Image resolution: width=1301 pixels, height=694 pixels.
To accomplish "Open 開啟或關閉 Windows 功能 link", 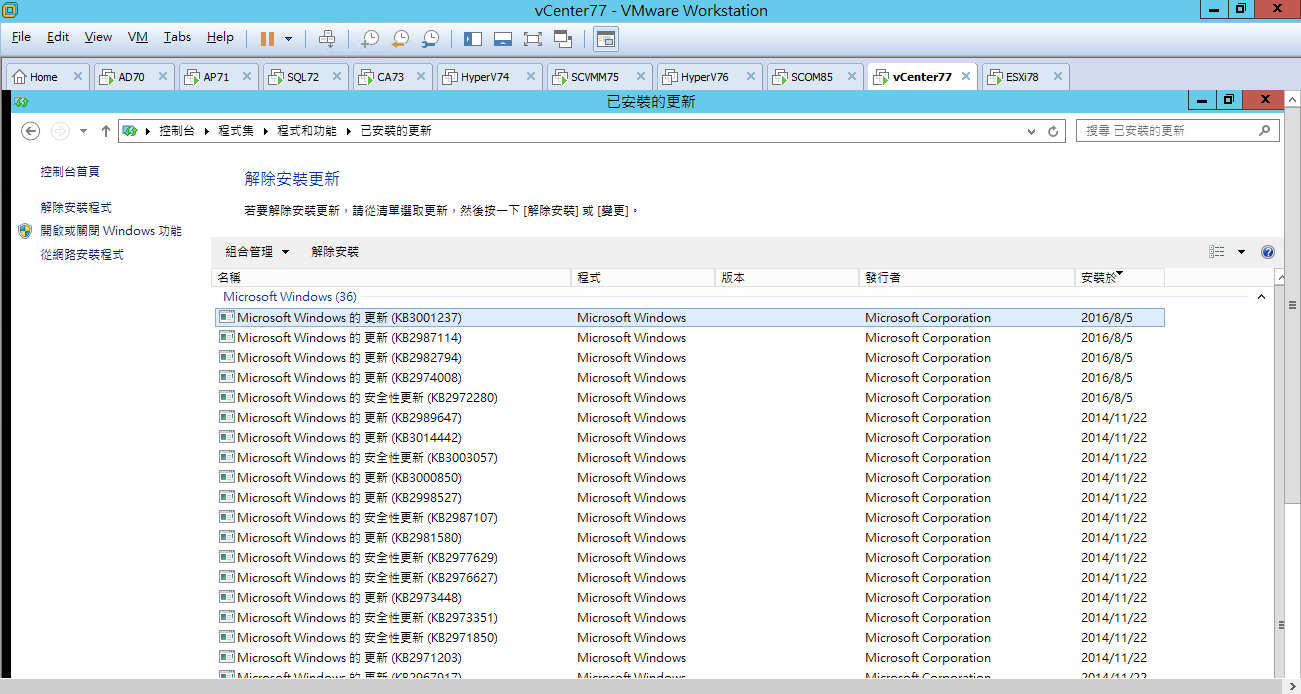I will click(111, 231).
